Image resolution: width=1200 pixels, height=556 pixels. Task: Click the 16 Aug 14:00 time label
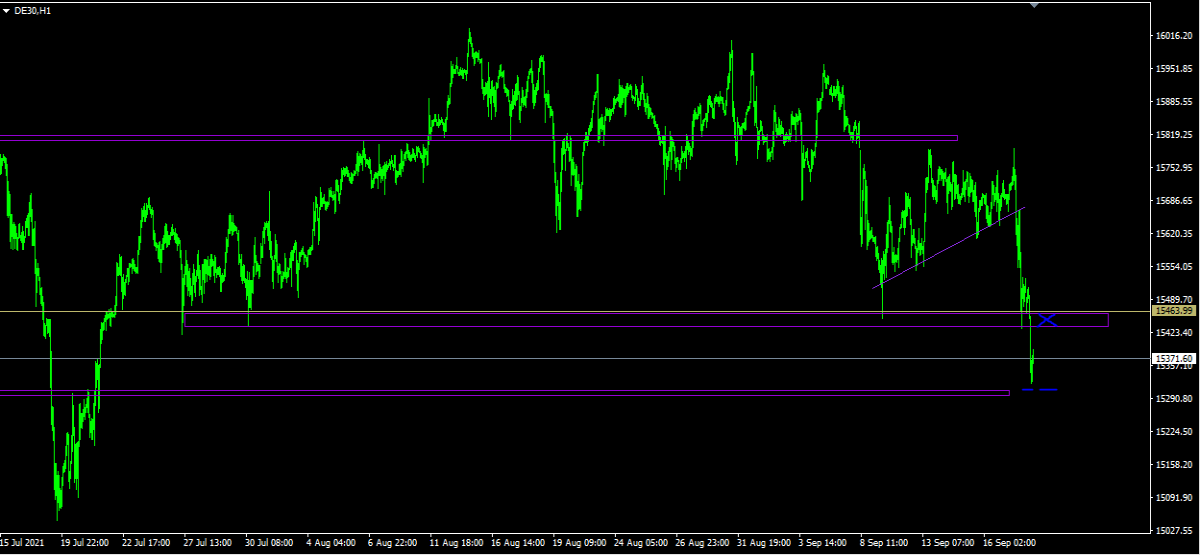tap(517, 543)
